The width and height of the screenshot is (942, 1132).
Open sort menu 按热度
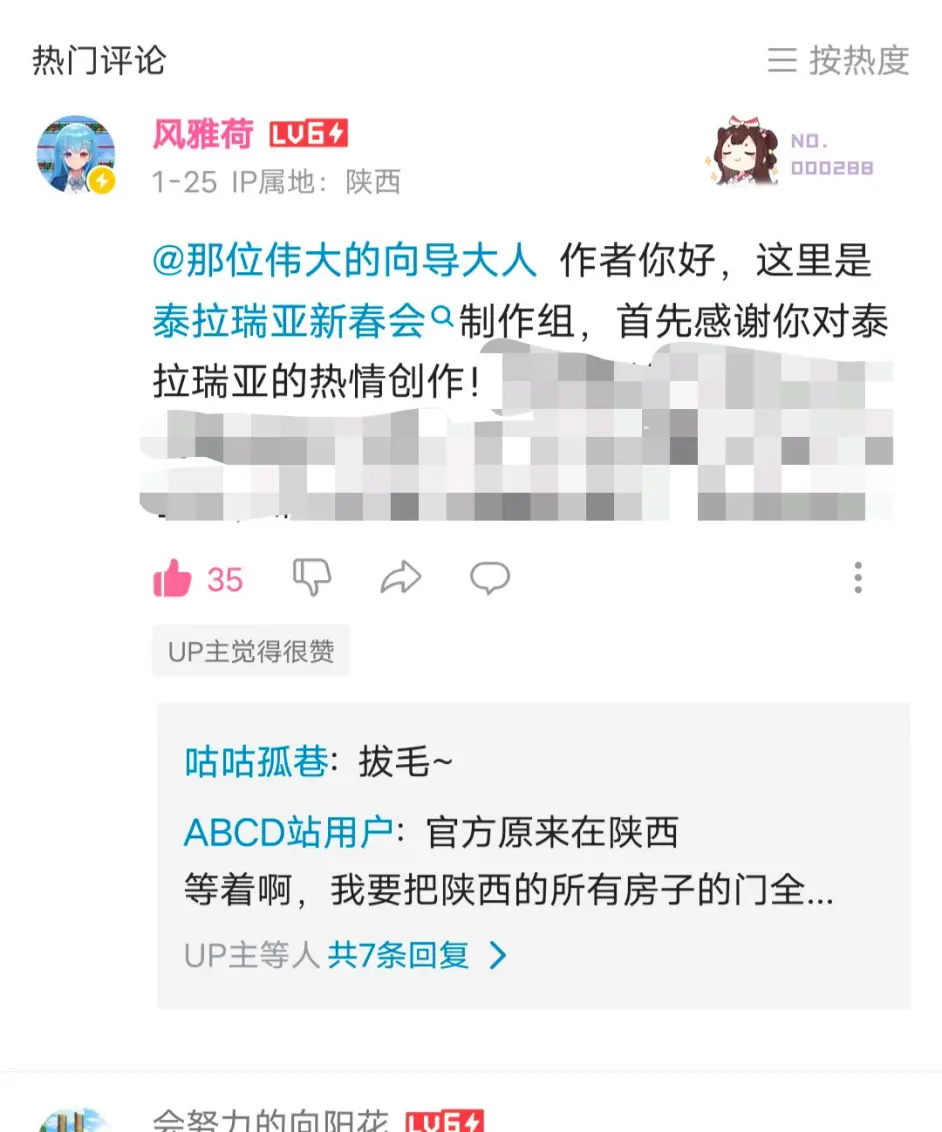pos(838,60)
